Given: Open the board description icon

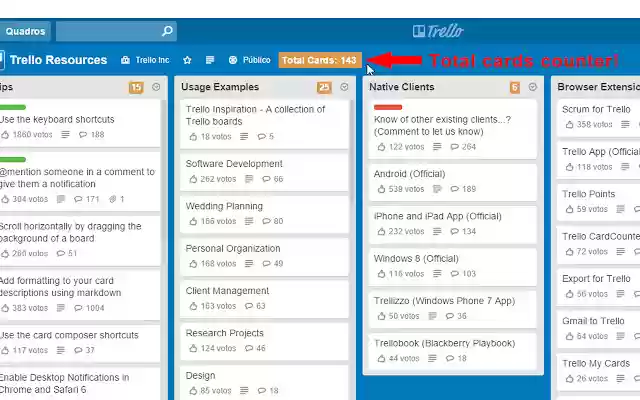Looking at the screenshot, I should coord(210,60).
